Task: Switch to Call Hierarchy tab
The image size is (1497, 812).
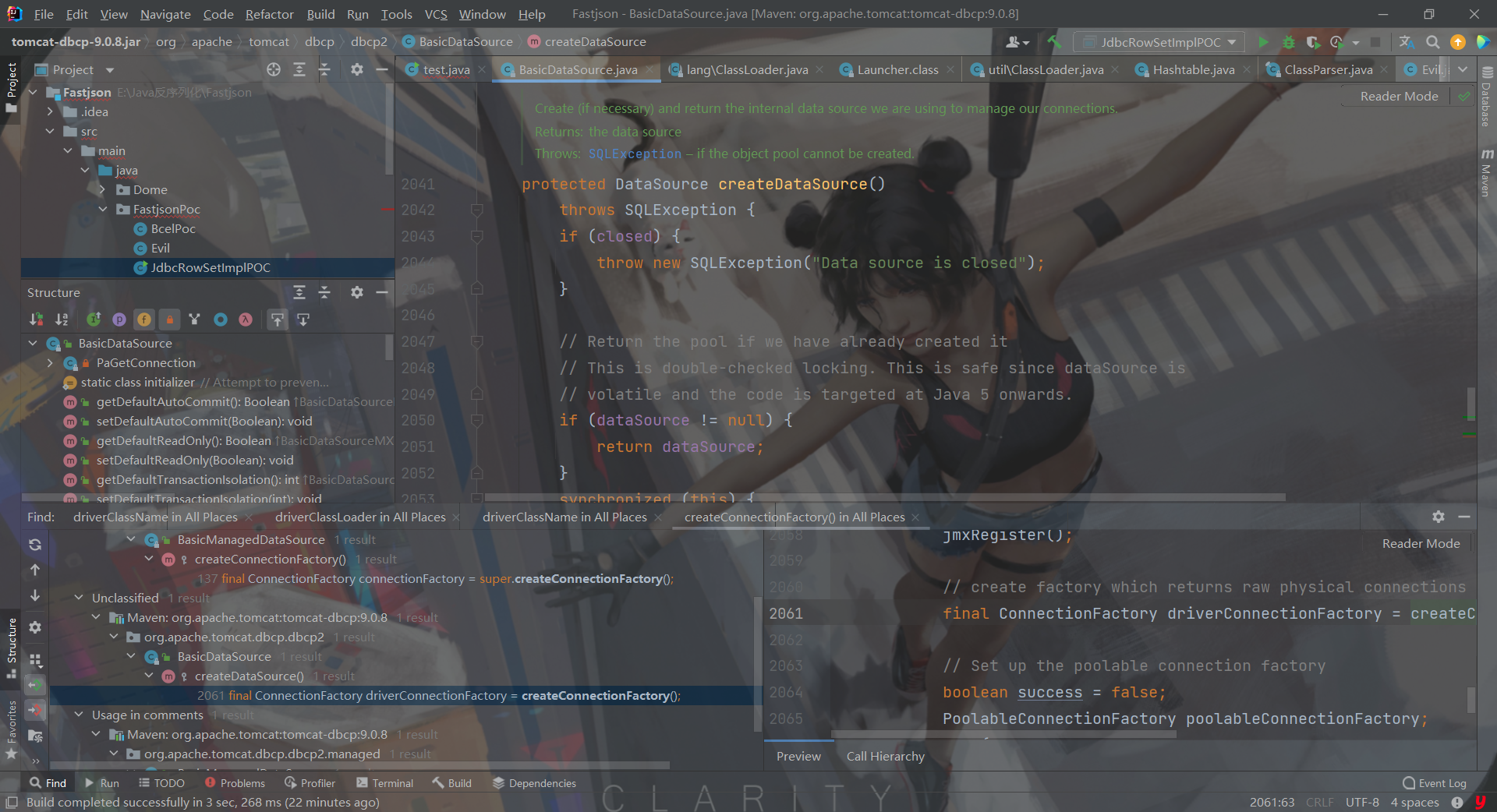Action: (x=885, y=756)
